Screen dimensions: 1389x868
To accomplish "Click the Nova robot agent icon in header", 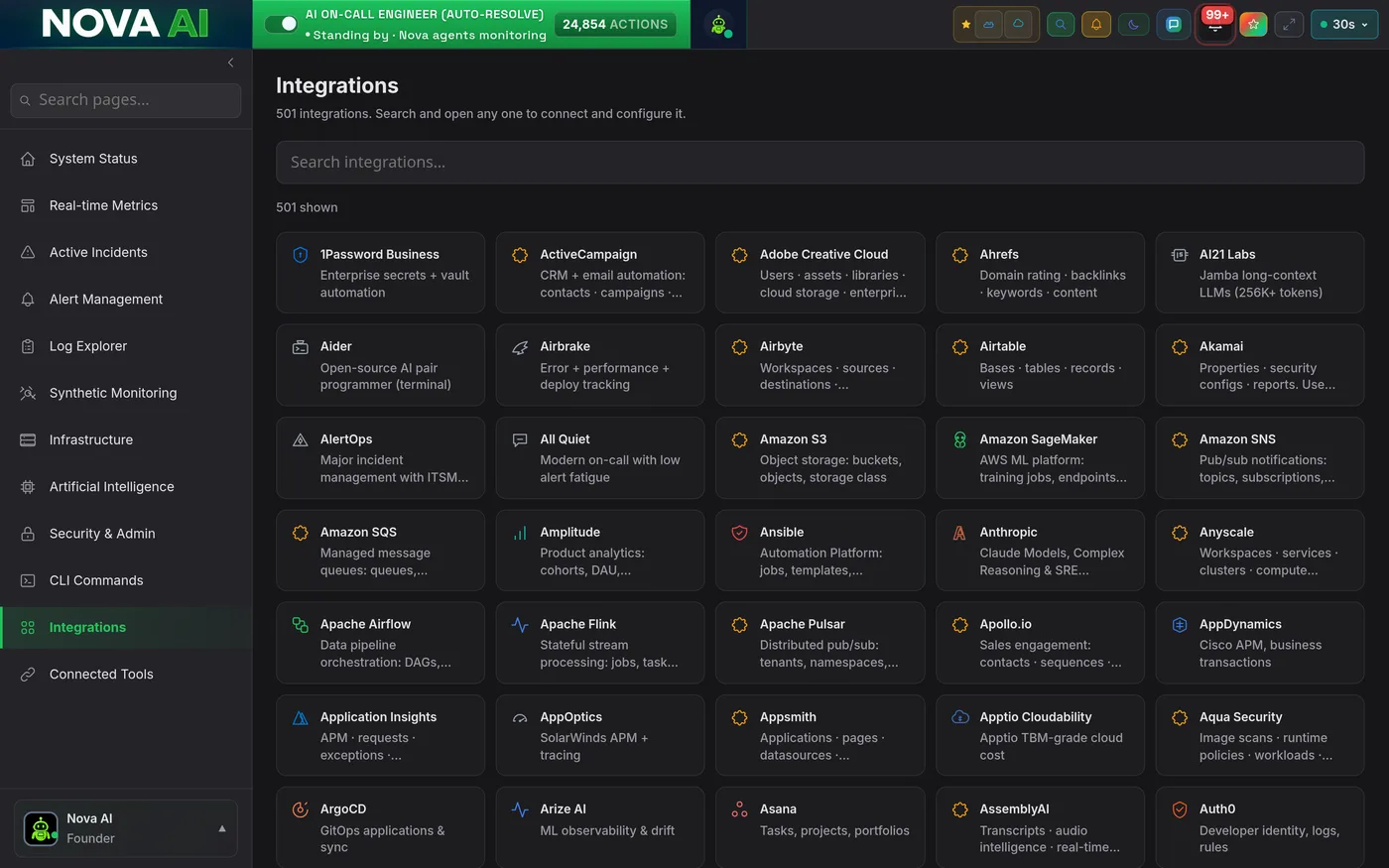I will [x=718, y=24].
